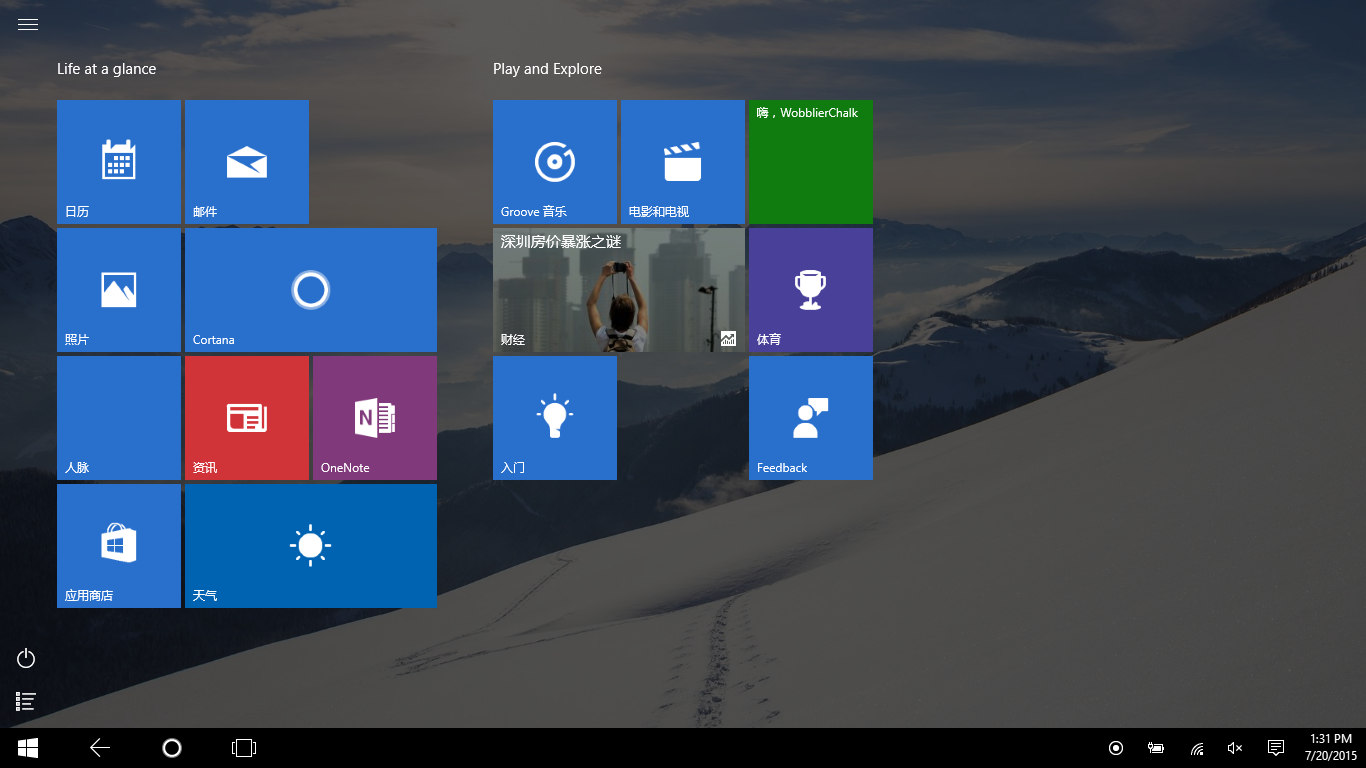The height and width of the screenshot is (768, 1366).
Task: Open the 照片 (Photos) app
Action: [118, 289]
